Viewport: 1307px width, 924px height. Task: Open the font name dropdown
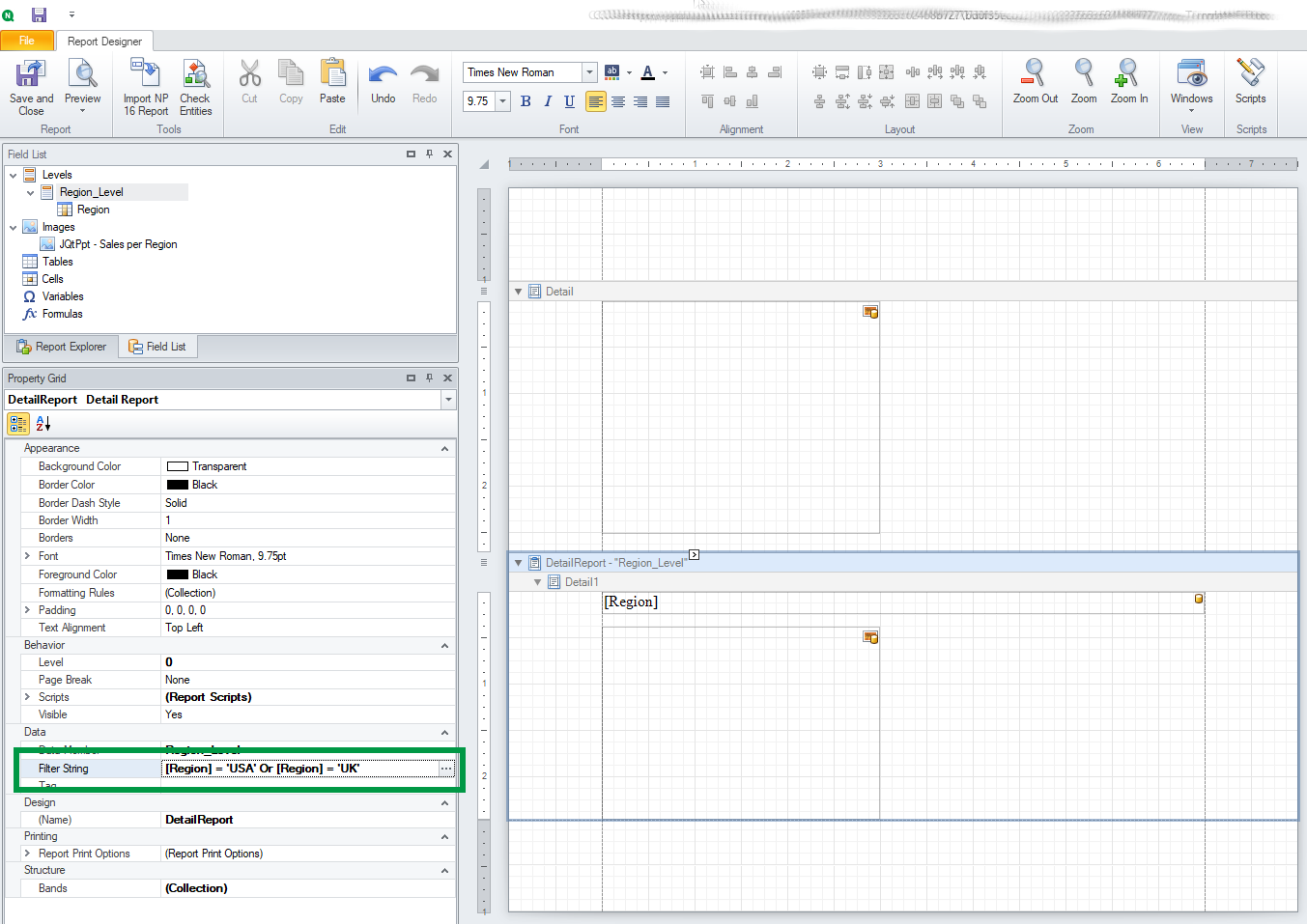coord(589,72)
